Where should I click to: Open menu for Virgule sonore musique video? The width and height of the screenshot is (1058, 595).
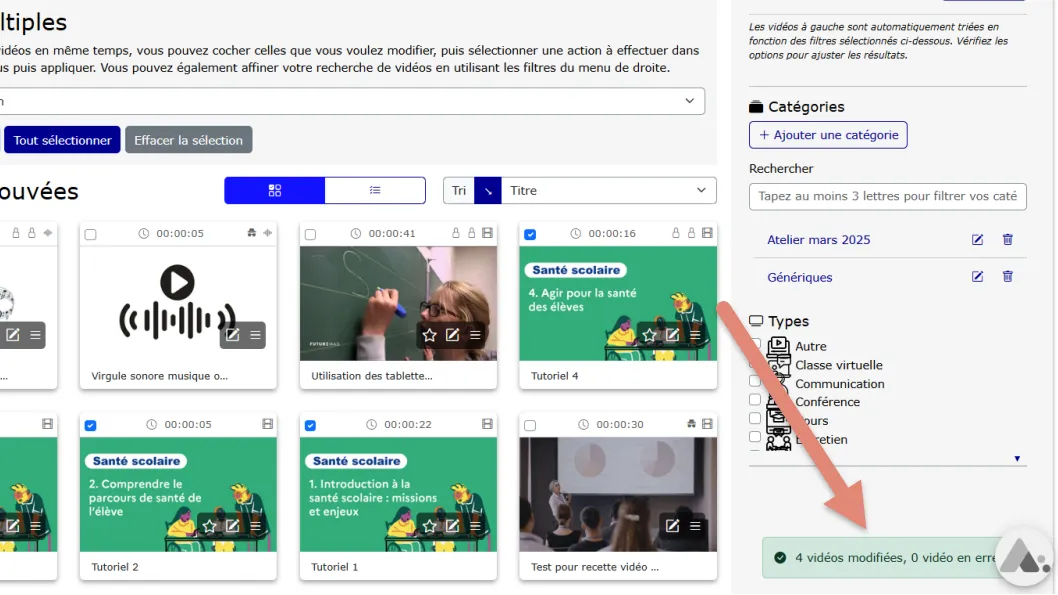coord(255,335)
